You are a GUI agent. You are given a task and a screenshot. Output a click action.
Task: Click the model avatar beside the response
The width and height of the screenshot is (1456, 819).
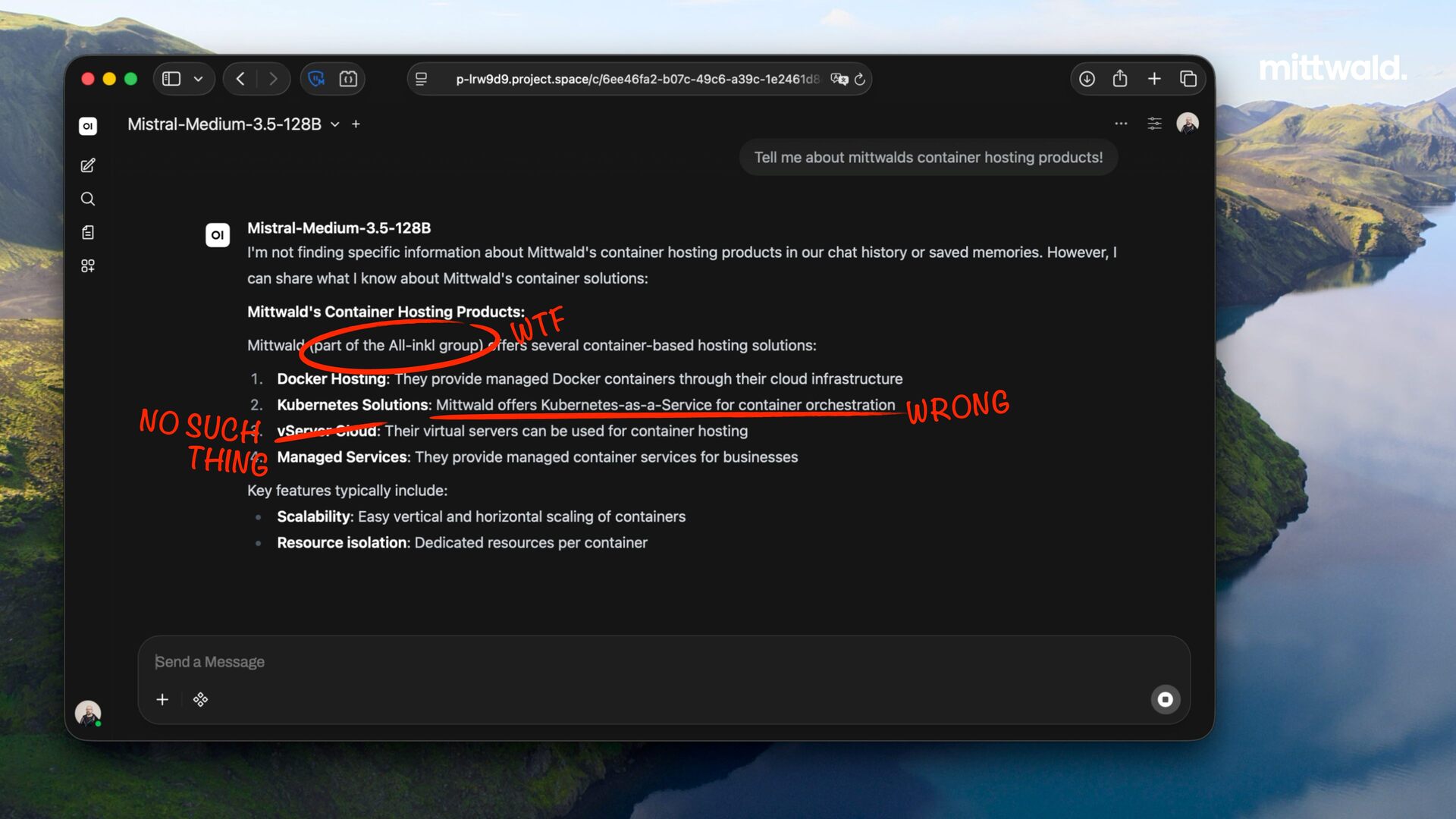tap(218, 235)
